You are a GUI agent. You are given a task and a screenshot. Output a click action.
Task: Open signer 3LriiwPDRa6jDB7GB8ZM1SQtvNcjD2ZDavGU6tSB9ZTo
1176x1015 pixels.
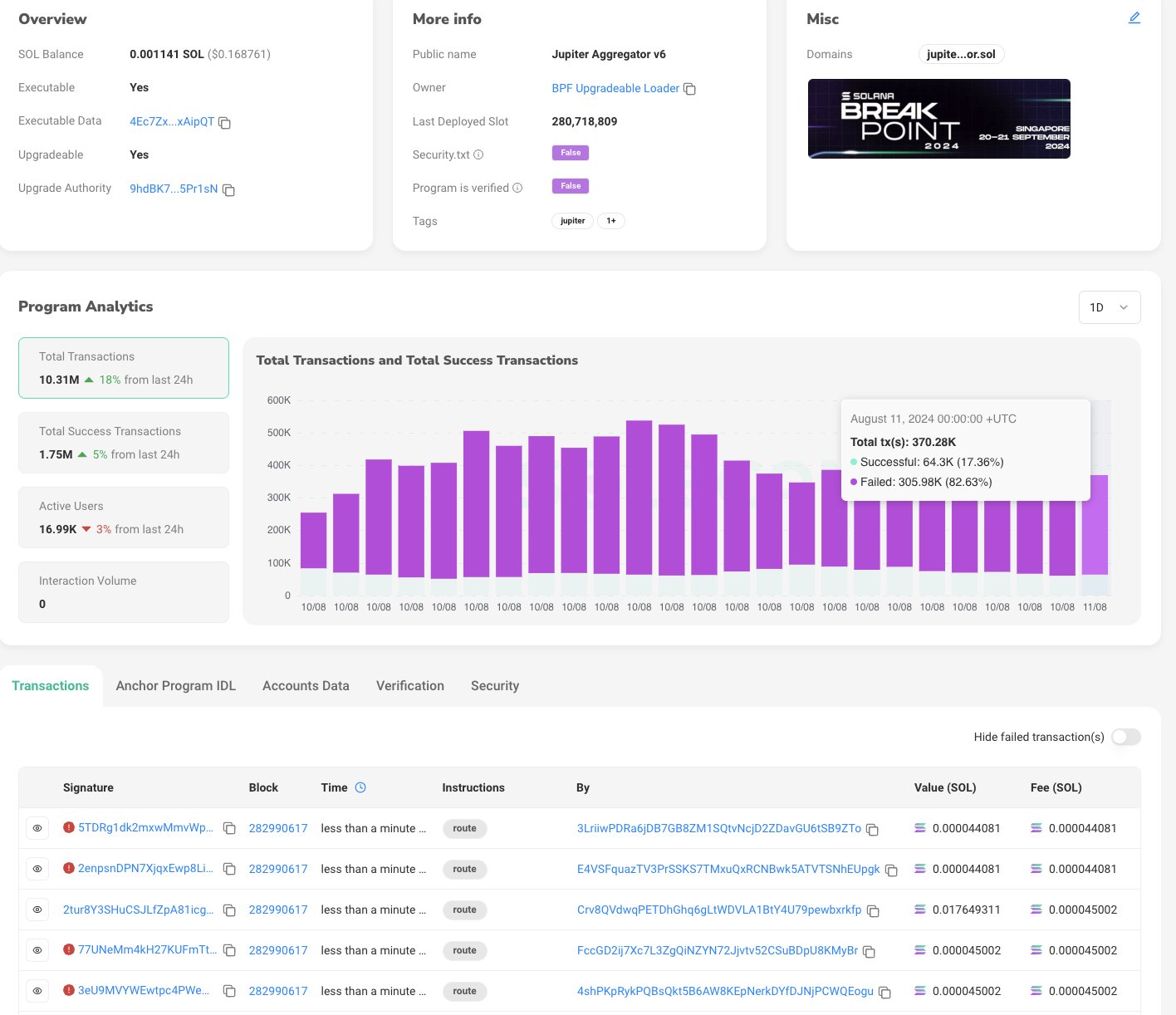click(x=719, y=828)
